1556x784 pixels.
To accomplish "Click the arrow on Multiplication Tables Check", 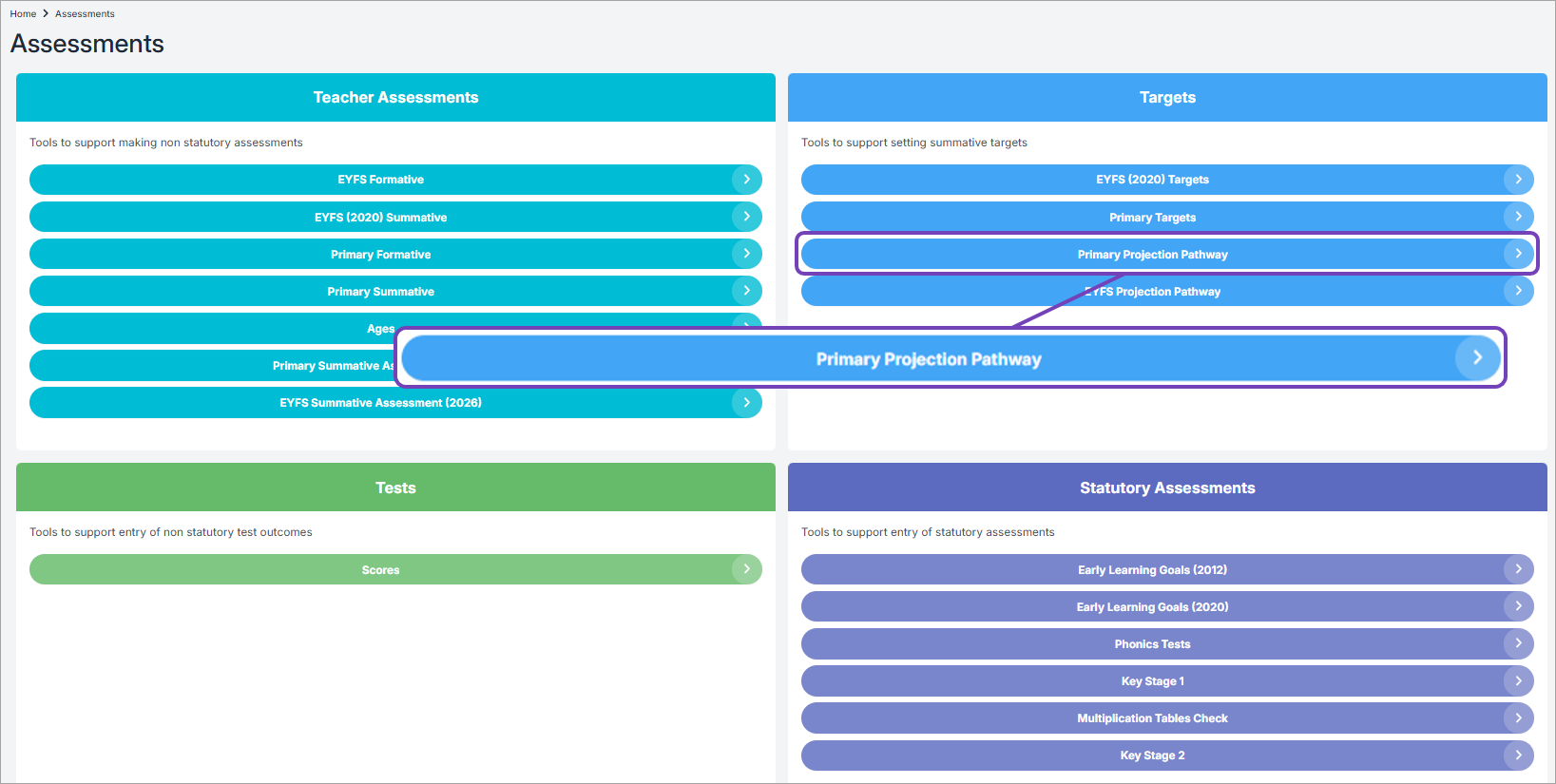I will 1518,718.
